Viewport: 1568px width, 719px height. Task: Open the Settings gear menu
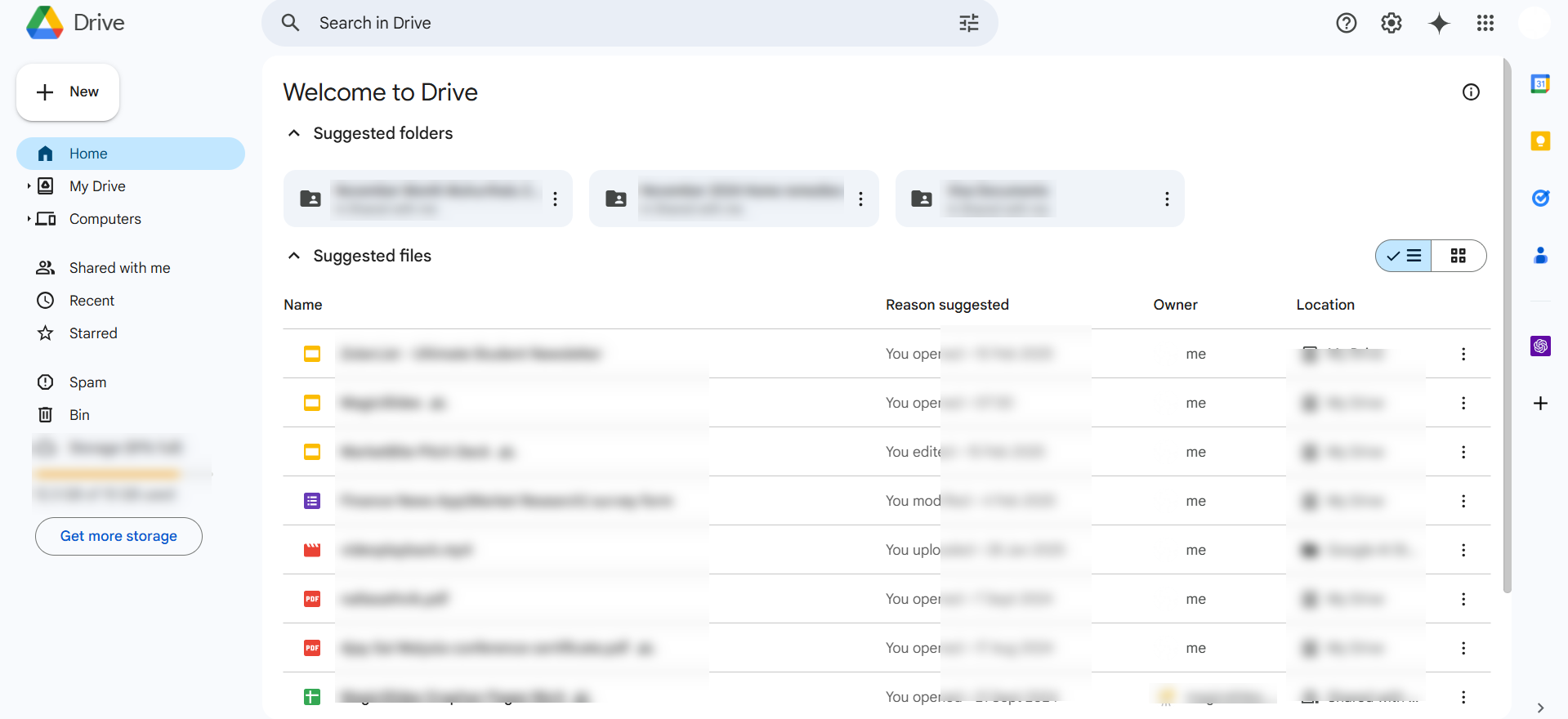tap(1391, 23)
